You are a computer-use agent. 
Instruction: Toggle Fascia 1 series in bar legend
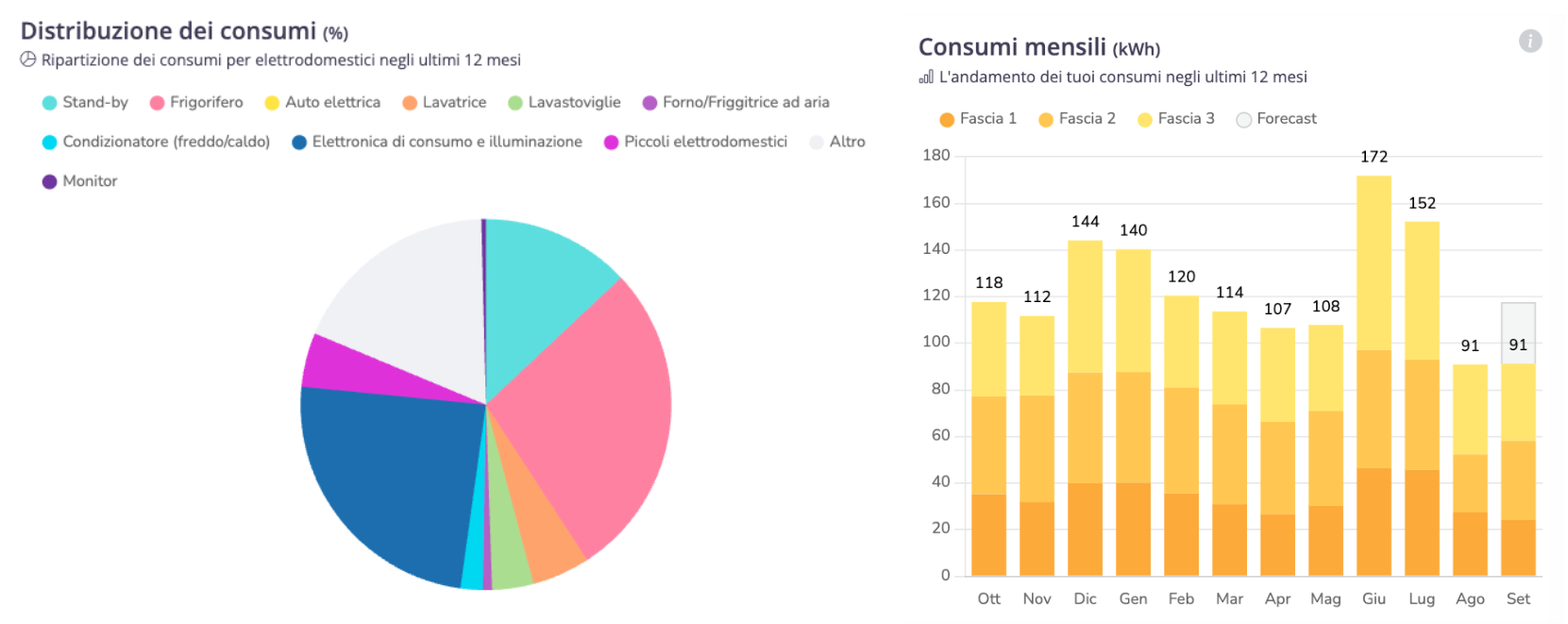(978, 119)
